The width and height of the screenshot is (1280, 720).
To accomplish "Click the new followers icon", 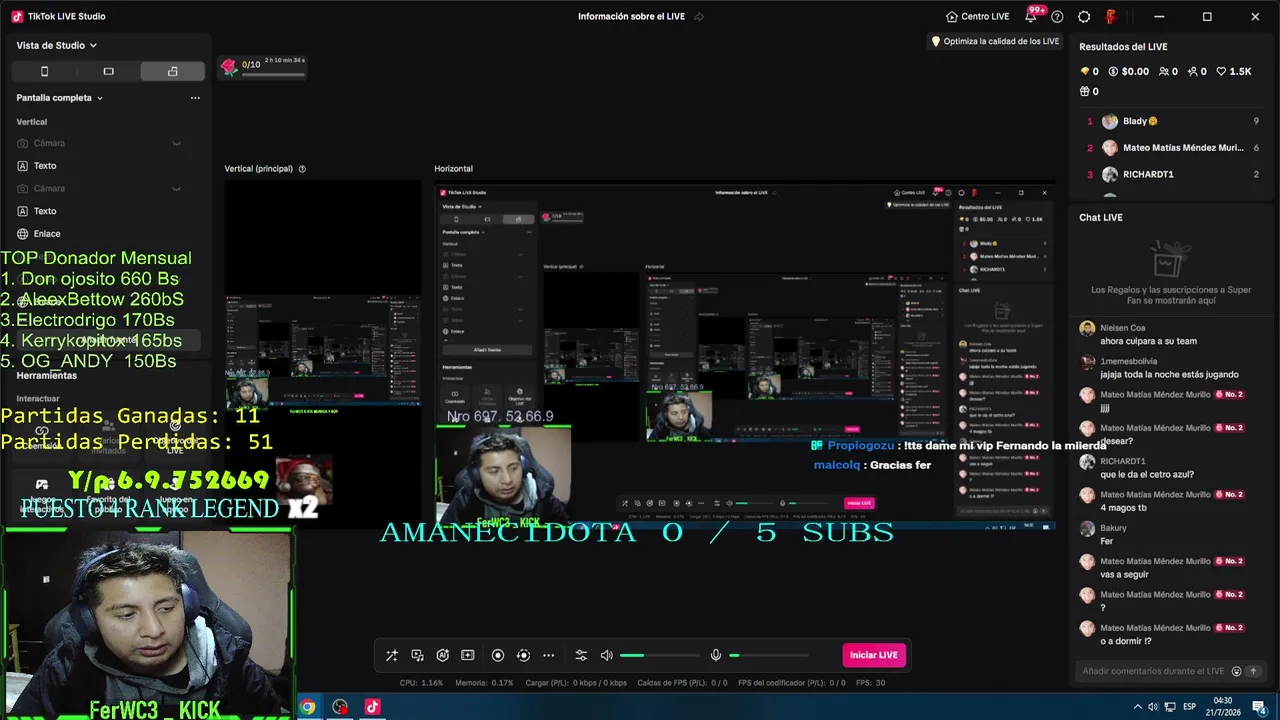I will point(1192,72).
